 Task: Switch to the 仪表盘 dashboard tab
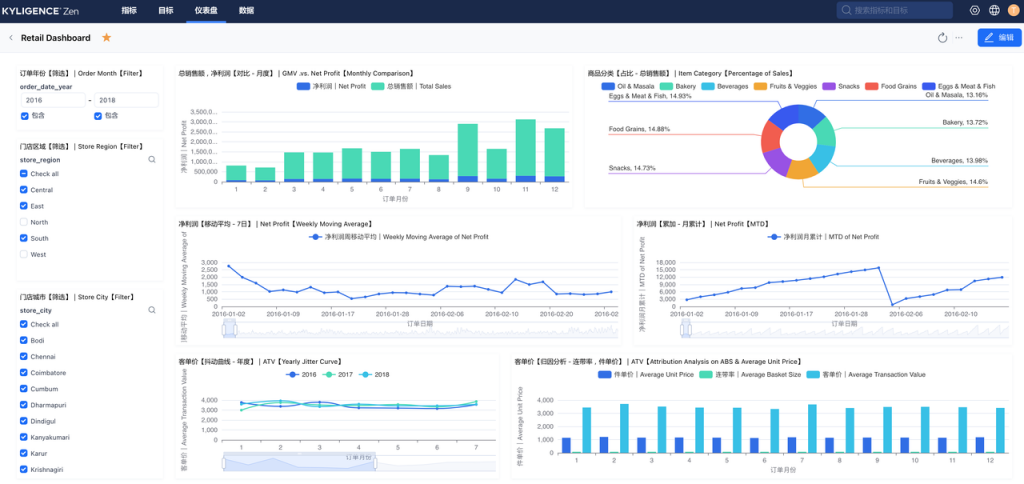[206, 10]
